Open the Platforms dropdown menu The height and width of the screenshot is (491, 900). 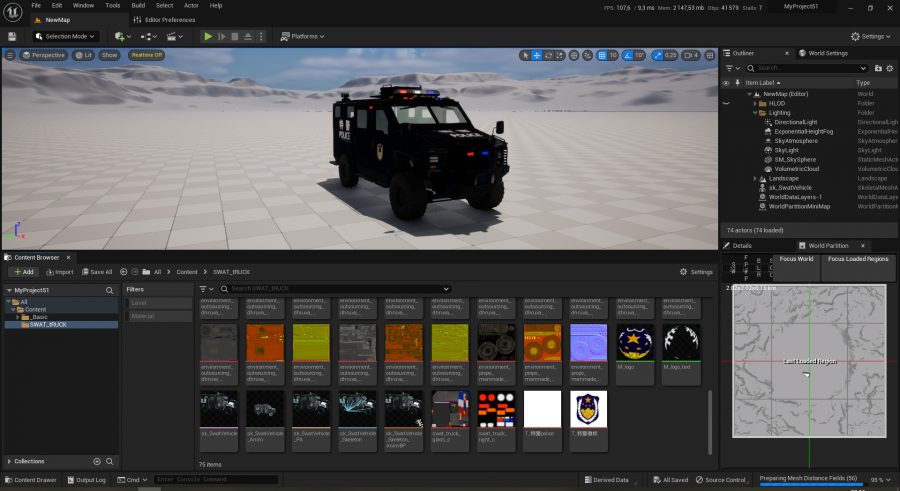(302, 36)
